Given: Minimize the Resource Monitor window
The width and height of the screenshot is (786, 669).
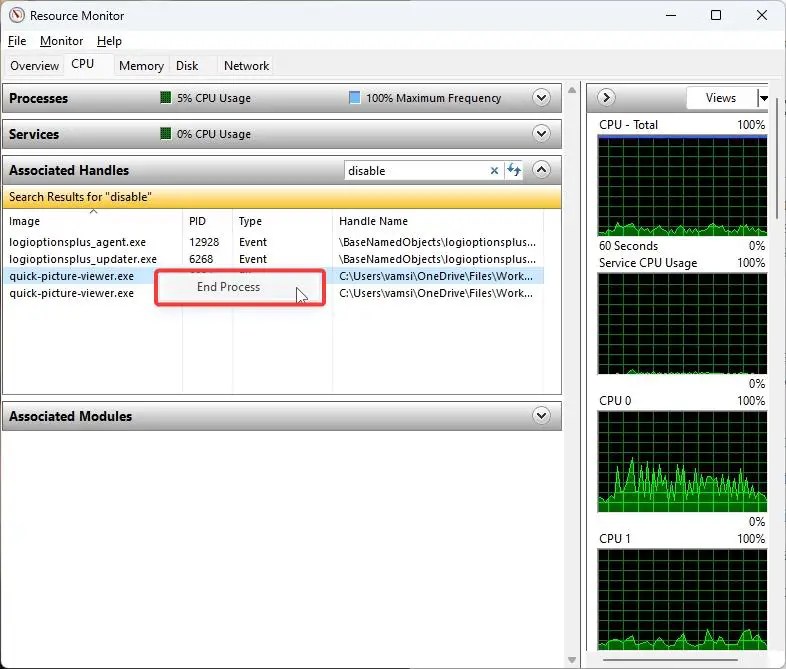Looking at the screenshot, I should point(671,16).
